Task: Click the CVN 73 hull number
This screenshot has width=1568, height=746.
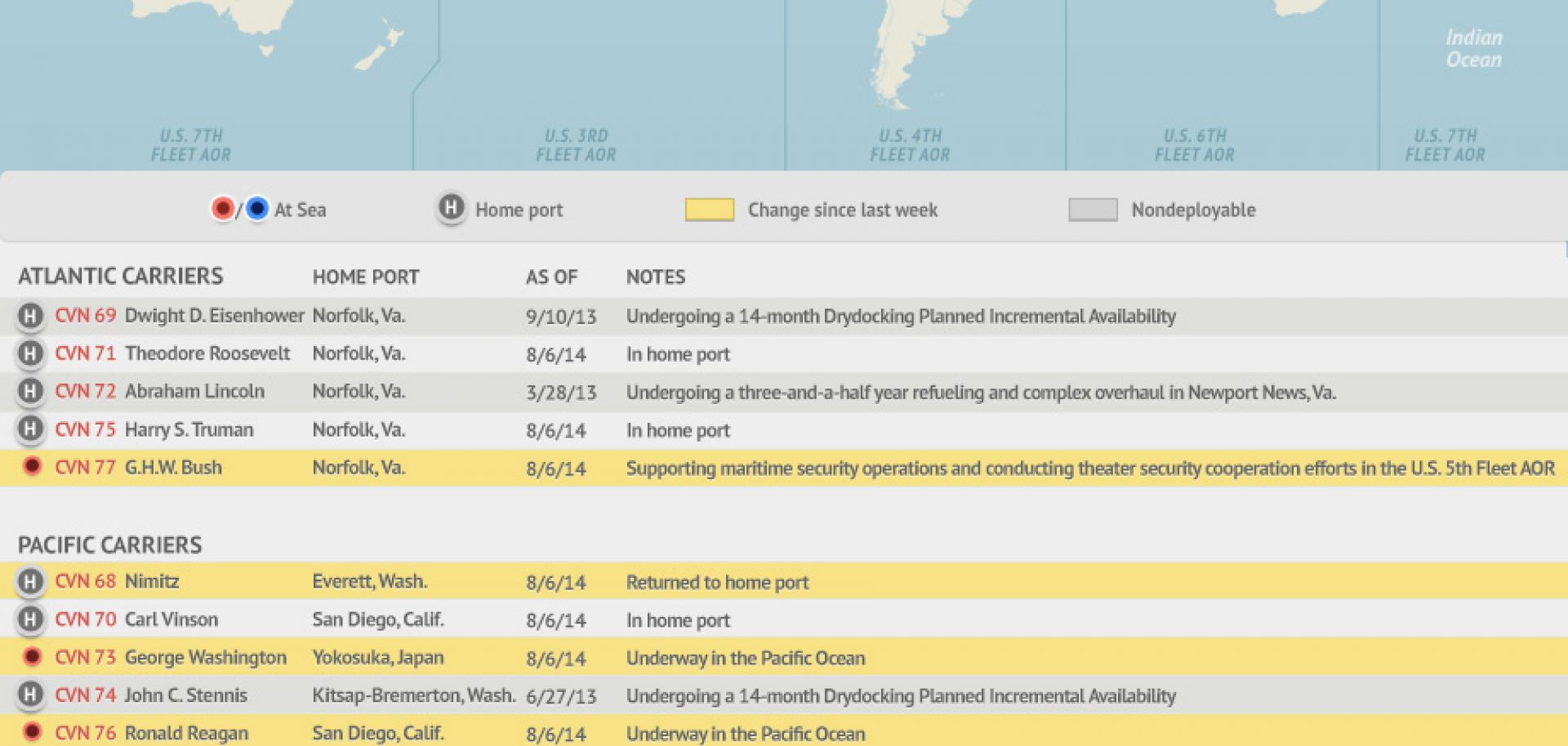Action: [85, 657]
